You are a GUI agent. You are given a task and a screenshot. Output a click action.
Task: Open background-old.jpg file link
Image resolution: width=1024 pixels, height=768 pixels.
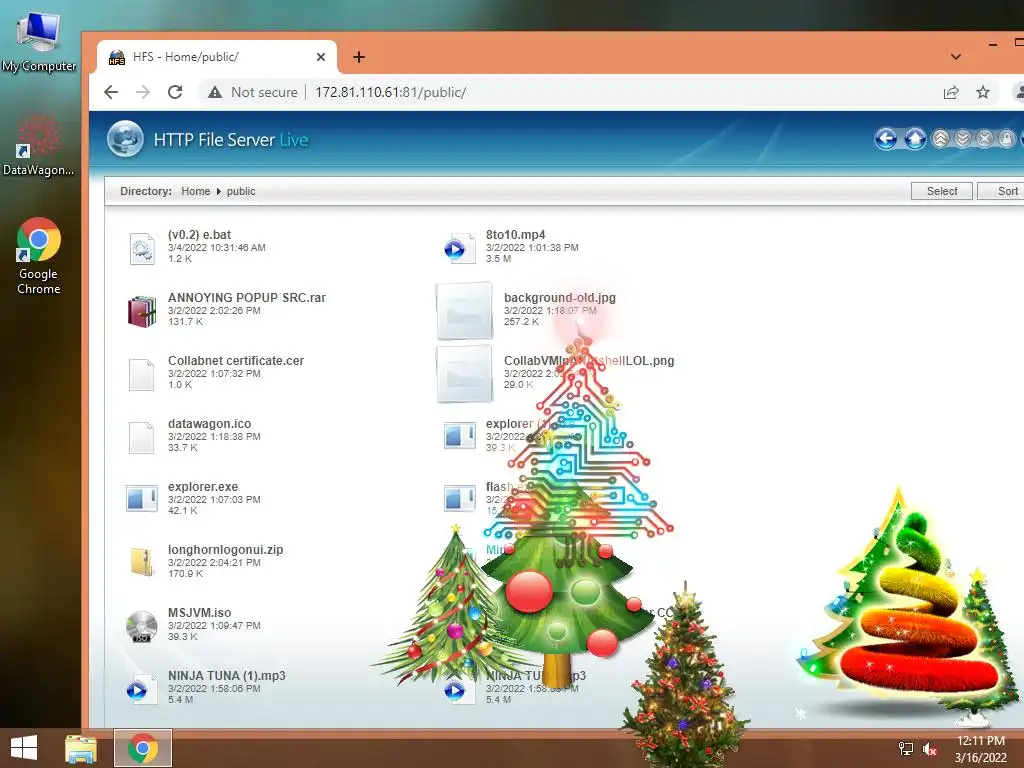560,297
